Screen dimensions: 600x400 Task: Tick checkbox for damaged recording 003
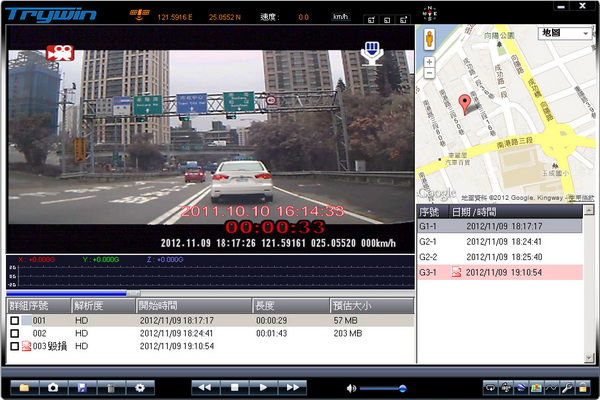click(14, 346)
